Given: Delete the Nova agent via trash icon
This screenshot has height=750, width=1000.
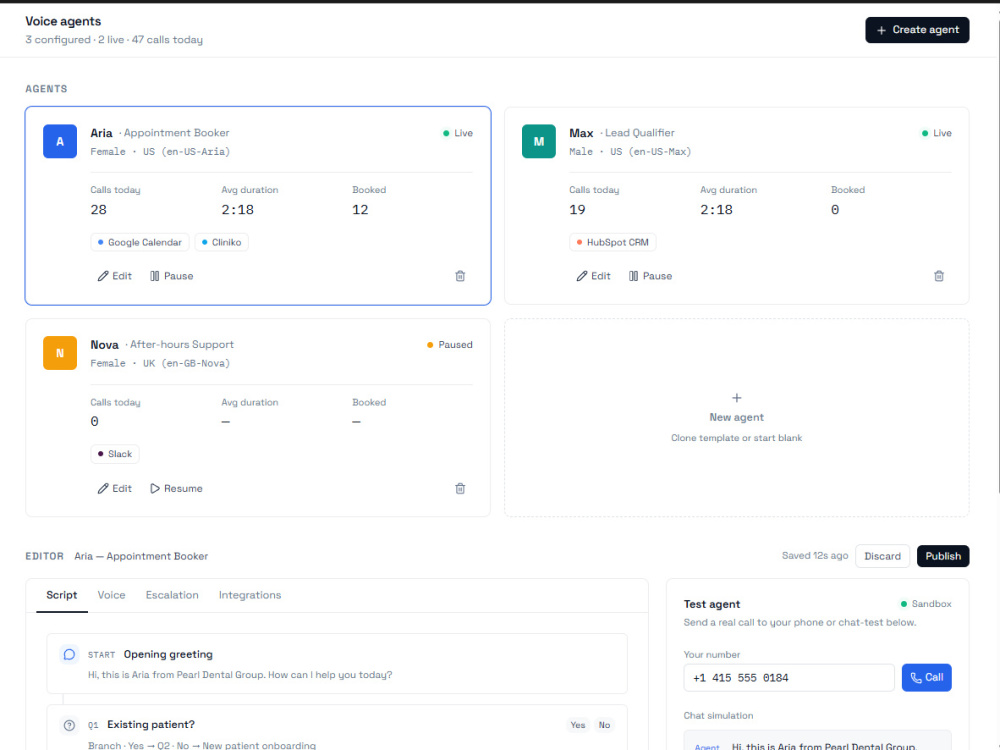Looking at the screenshot, I should point(460,489).
